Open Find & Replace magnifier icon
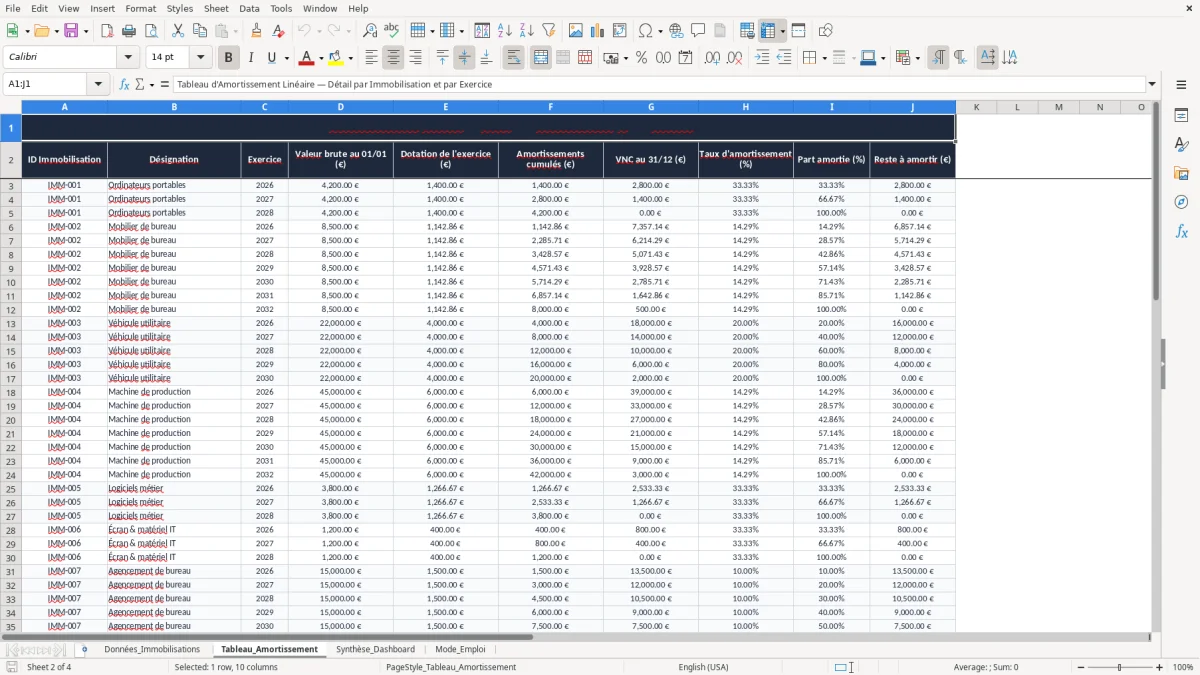 tap(370, 31)
